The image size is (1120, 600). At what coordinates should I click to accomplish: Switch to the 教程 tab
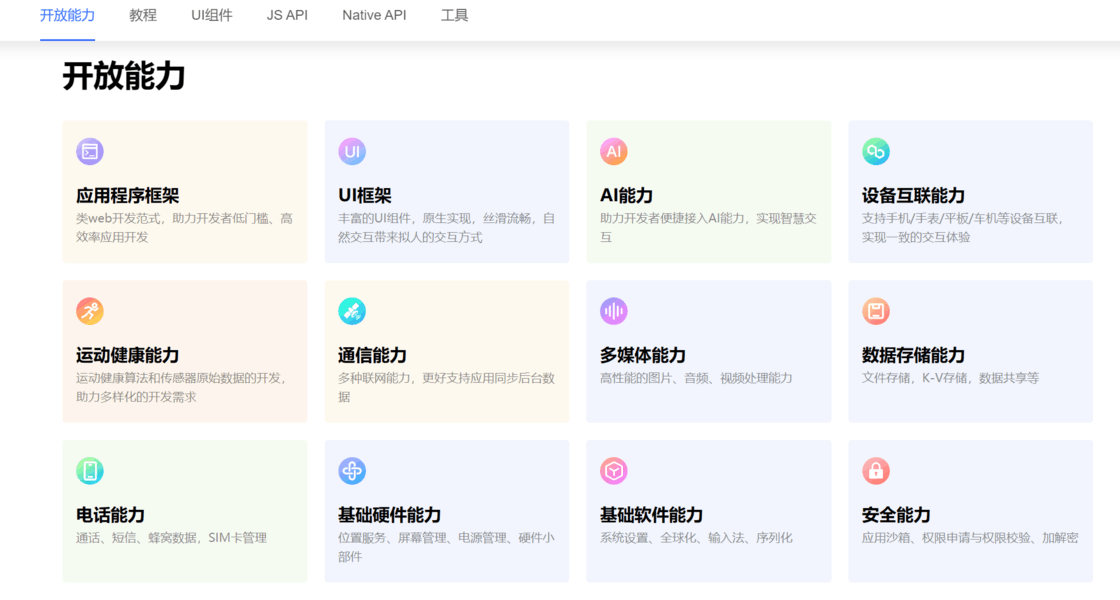pos(143,15)
